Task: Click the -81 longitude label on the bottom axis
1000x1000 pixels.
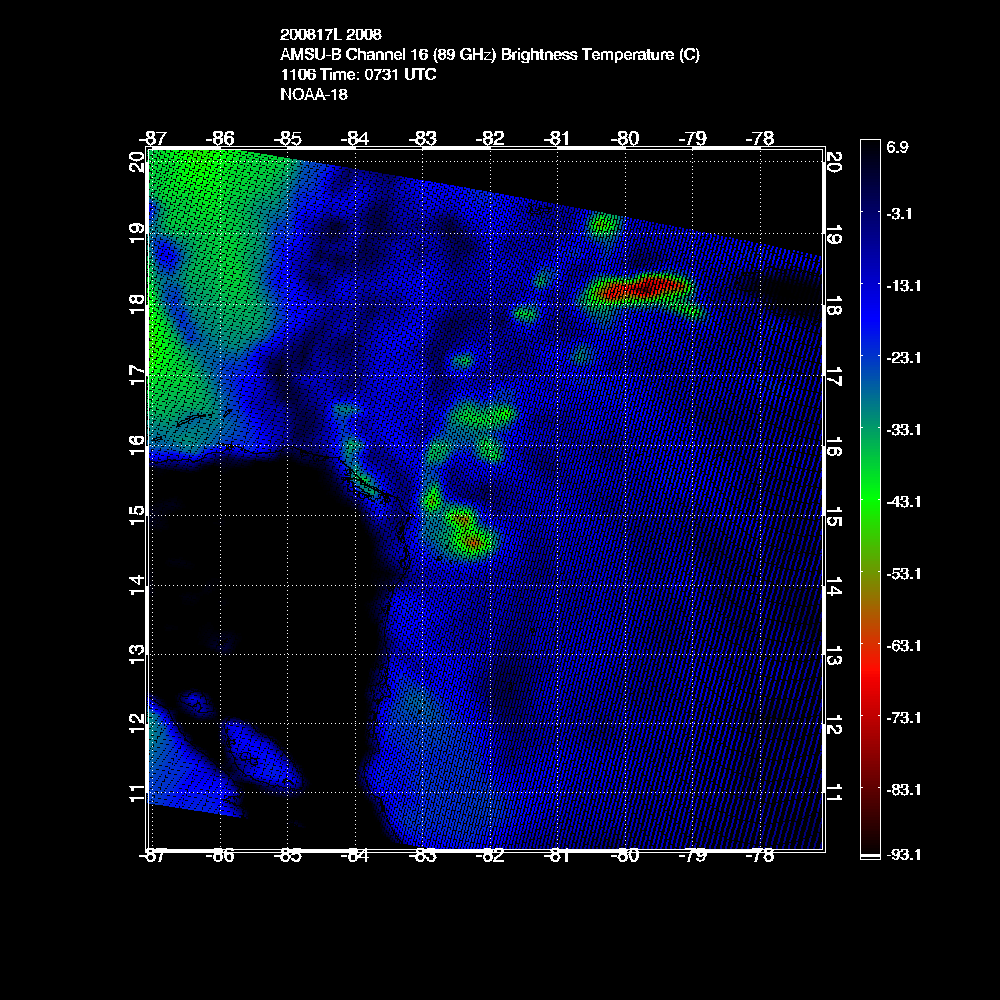Action: [557, 856]
